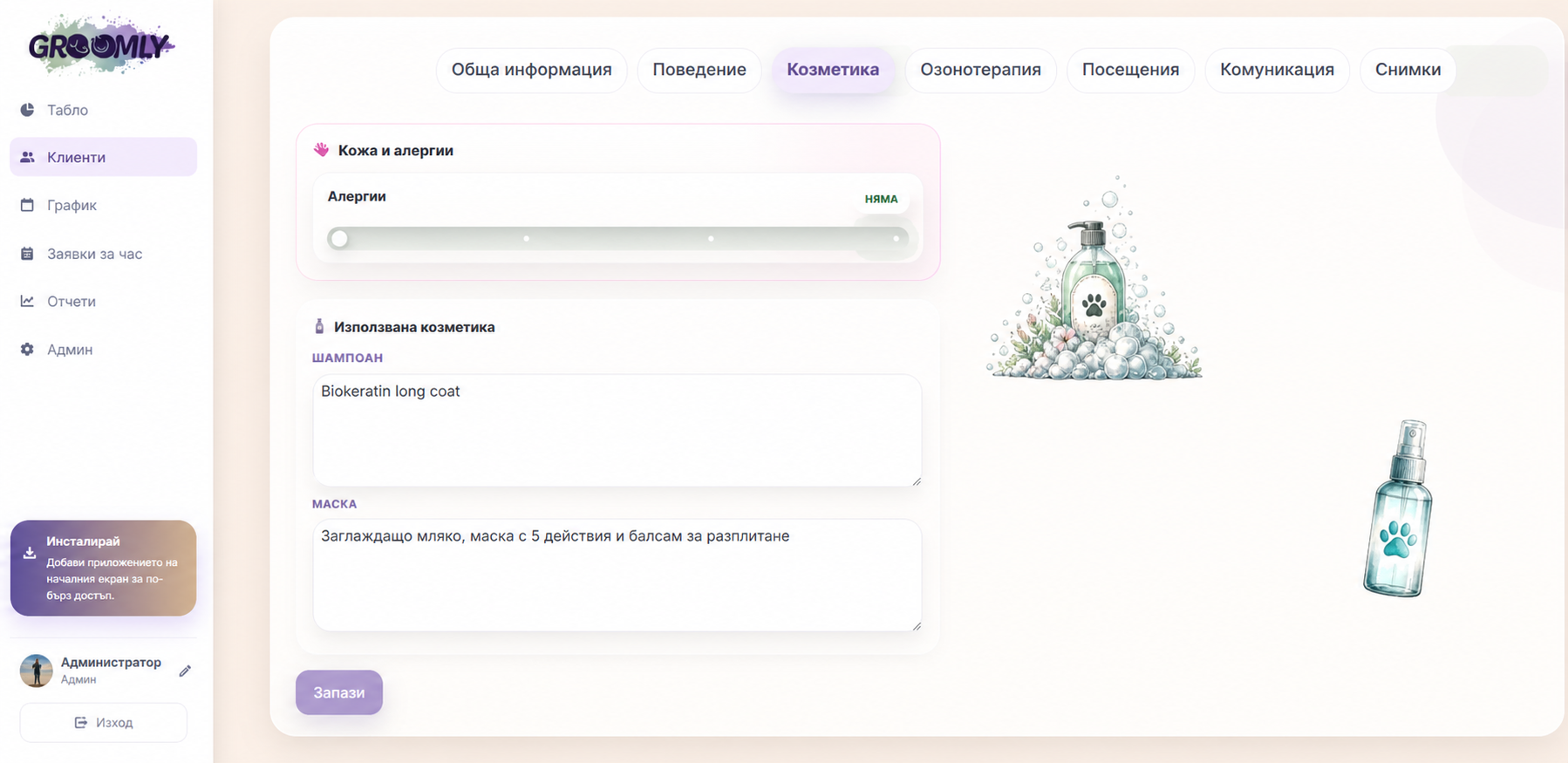Click the pencil edit profile icon
Image resolution: width=1568 pixels, height=763 pixels.
tap(185, 671)
